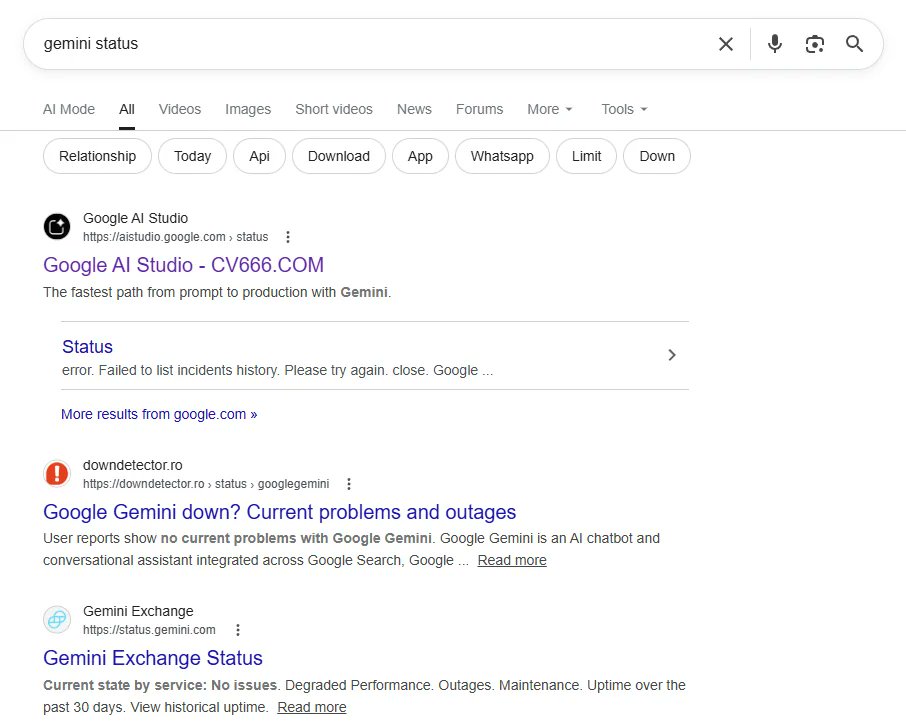Apply the Down suggestion chip
Image resolution: width=906 pixels, height=727 pixels.
657,156
